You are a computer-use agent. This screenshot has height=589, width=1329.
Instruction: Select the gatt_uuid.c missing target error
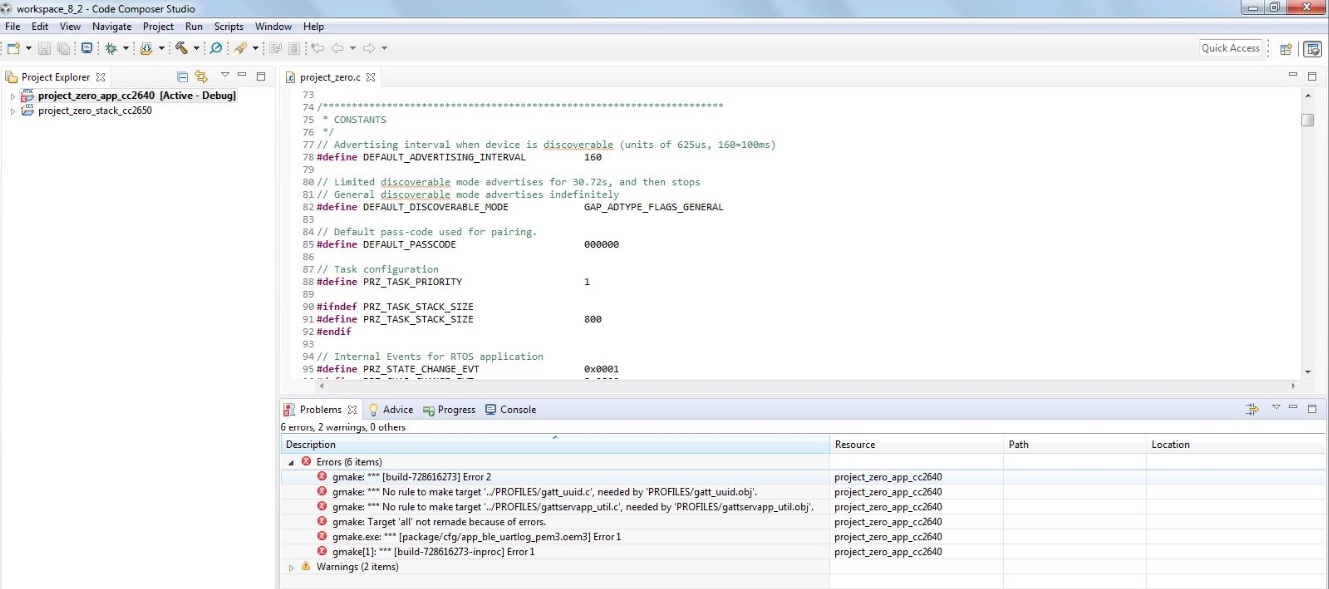tap(544, 492)
